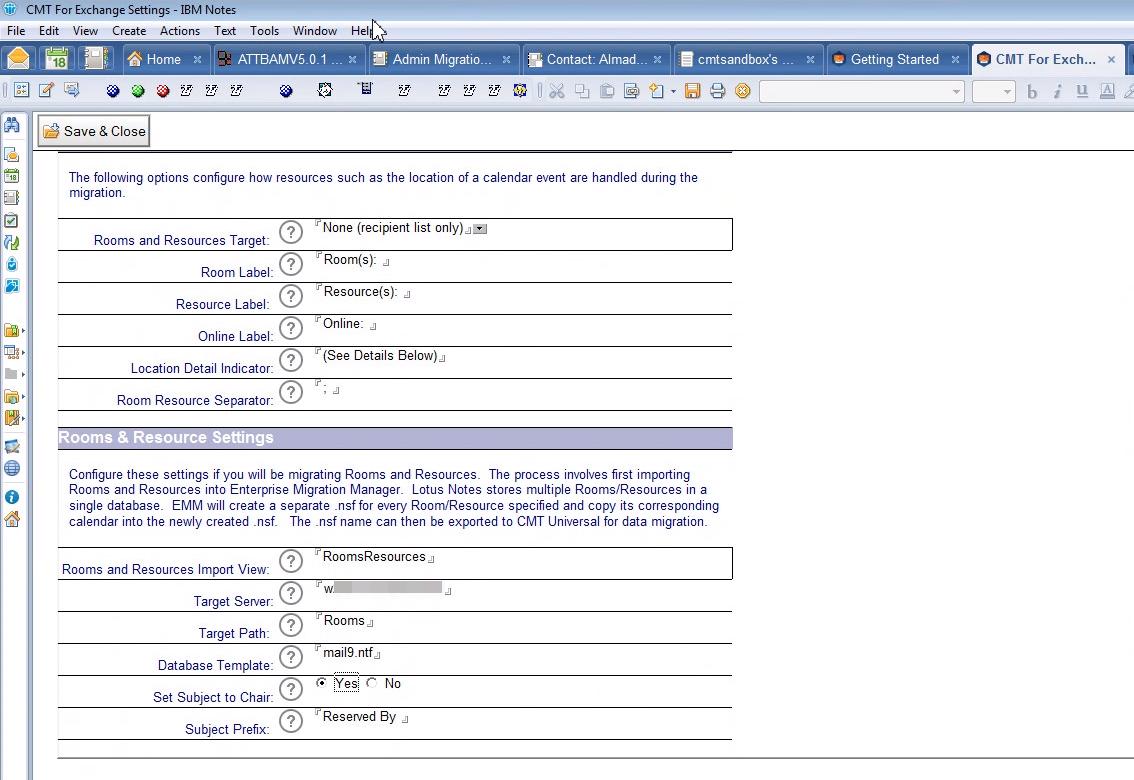This screenshot has width=1134, height=780.
Task: Click the house icon at the sidebar bottom
Action: pos(12,519)
